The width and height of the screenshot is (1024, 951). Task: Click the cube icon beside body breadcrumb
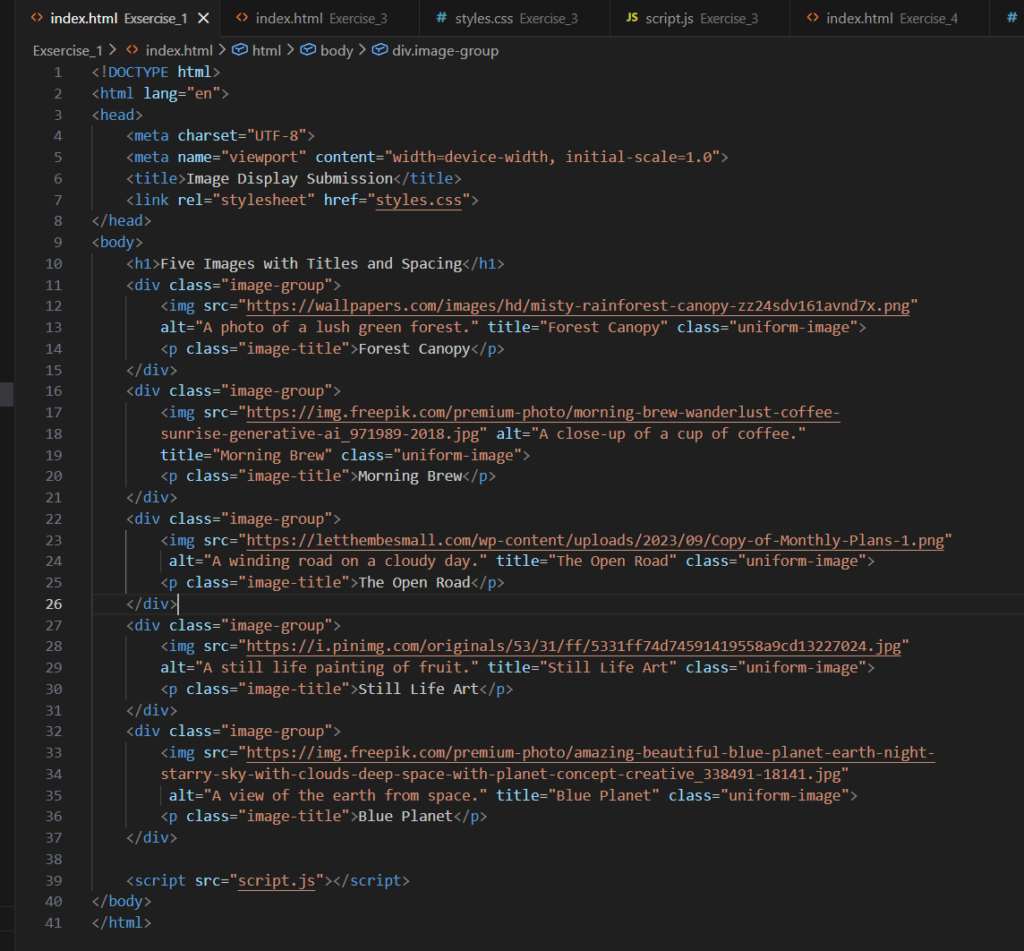coord(308,50)
